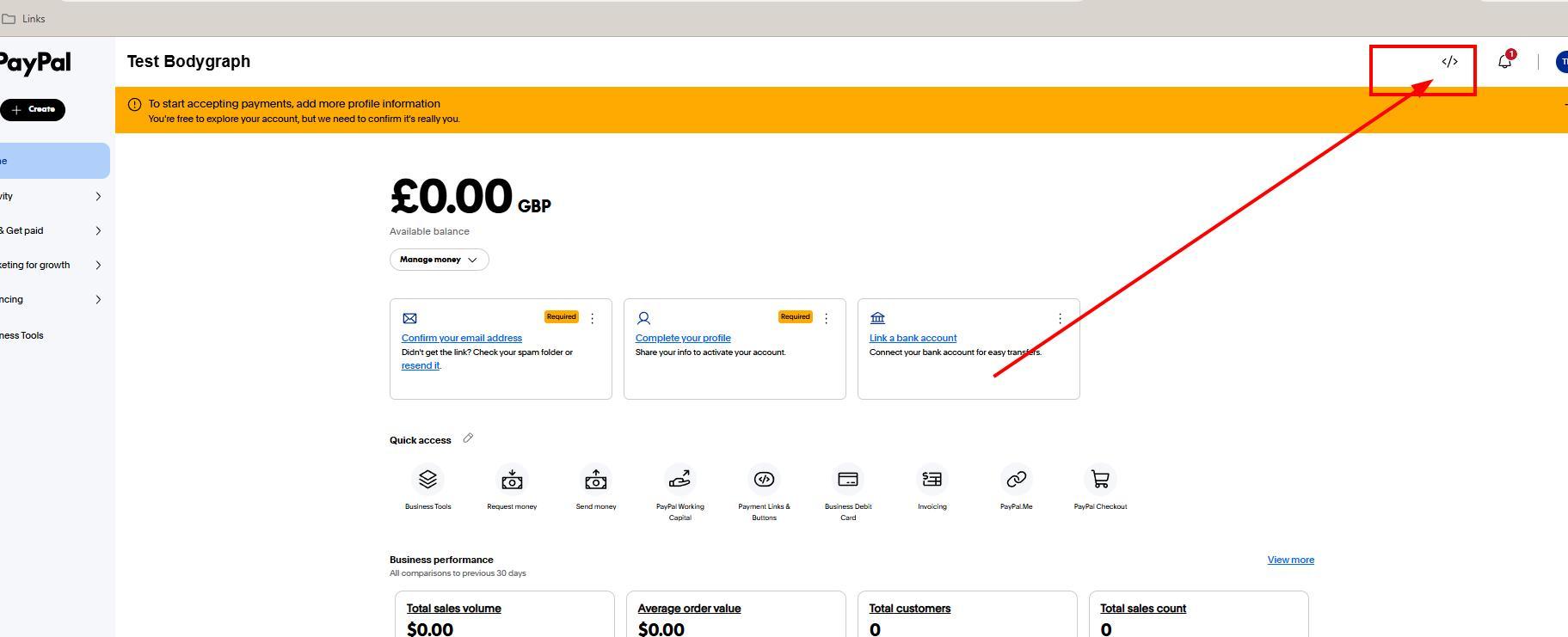Open Request money quick access icon
This screenshot has height=637, width=1568.
tap(512, 480)
